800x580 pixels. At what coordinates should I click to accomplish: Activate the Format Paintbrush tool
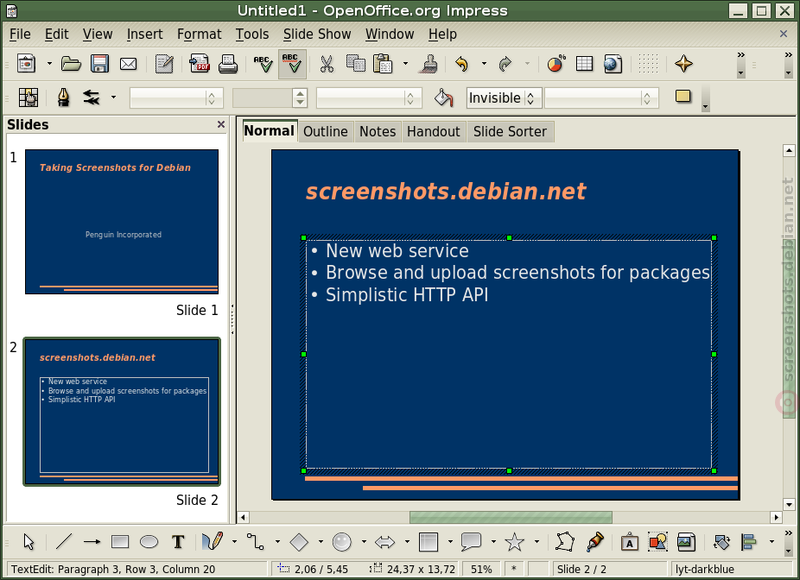pyautogui.click(x=431, y=64)
